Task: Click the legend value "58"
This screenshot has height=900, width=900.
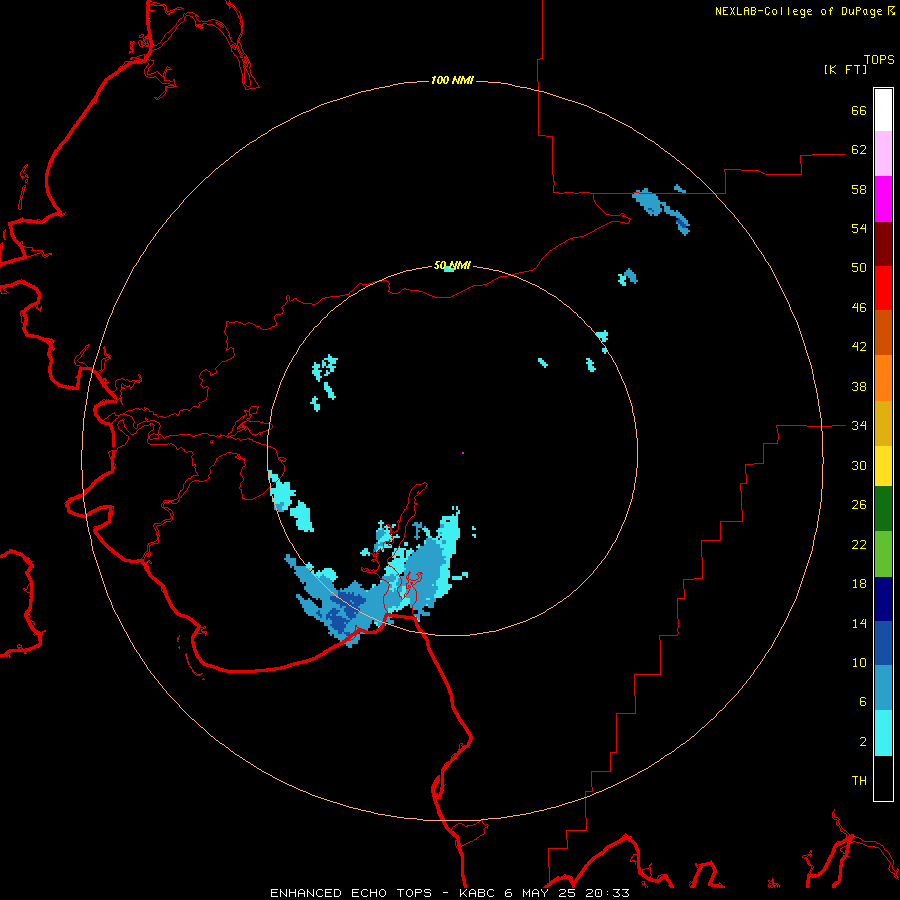Action: coord(859,189)
